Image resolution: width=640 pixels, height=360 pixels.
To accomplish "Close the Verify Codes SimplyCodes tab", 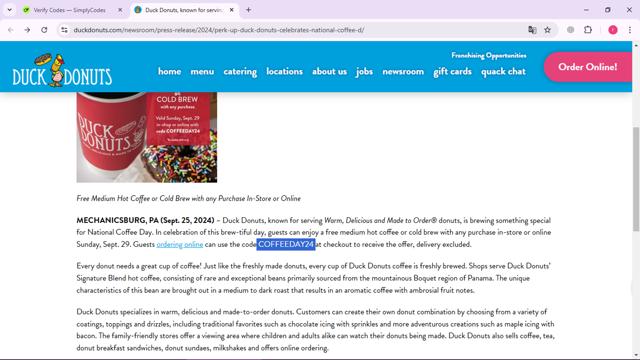I will 120,10.
